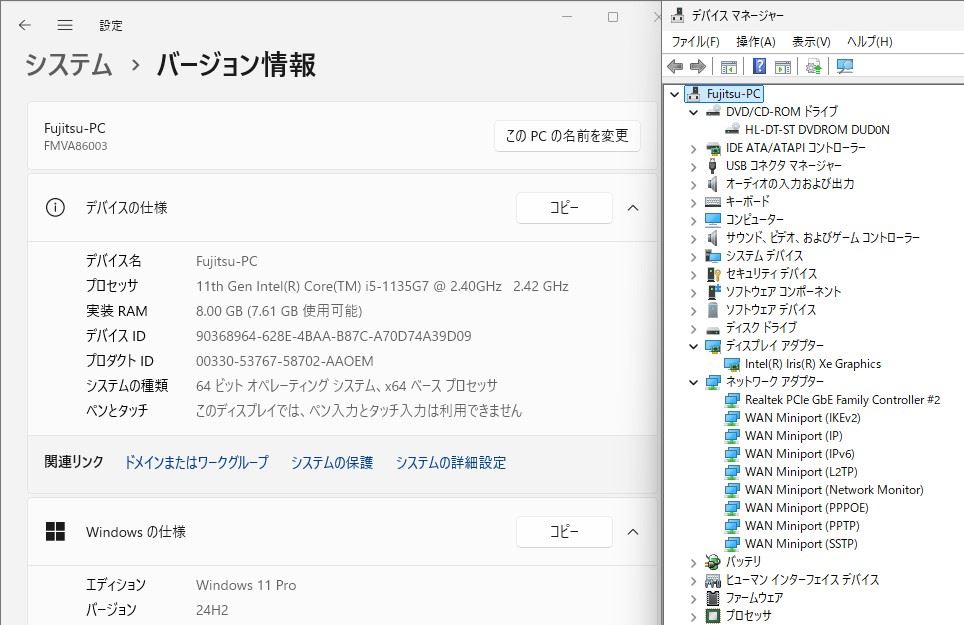Image resolution: width=964 pixels, height=625 pixels.
Task: Click システム breadcrumb in Settings header
Action: coord(68,65)
